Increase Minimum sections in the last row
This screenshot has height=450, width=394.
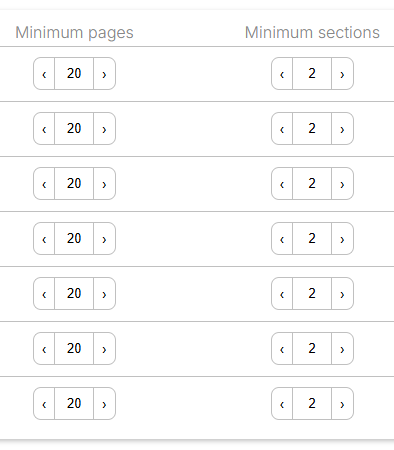pyautogui.click(x=342, y=404)
